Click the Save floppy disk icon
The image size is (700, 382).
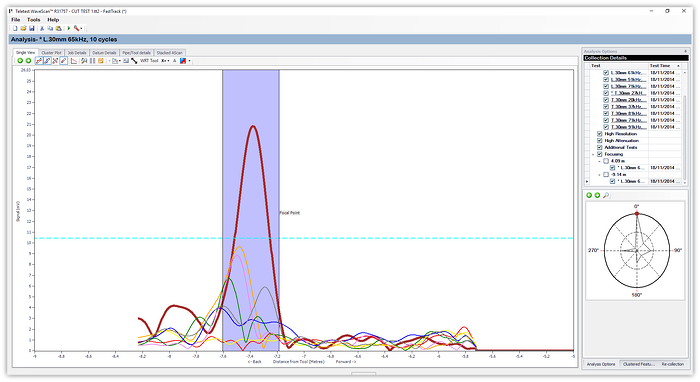(32, 28)
